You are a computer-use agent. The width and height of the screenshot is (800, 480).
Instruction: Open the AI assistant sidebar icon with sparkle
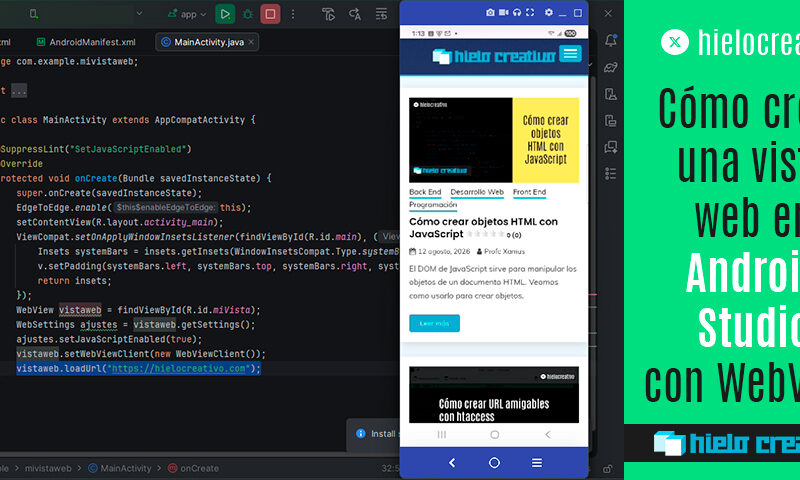(611, 147)
